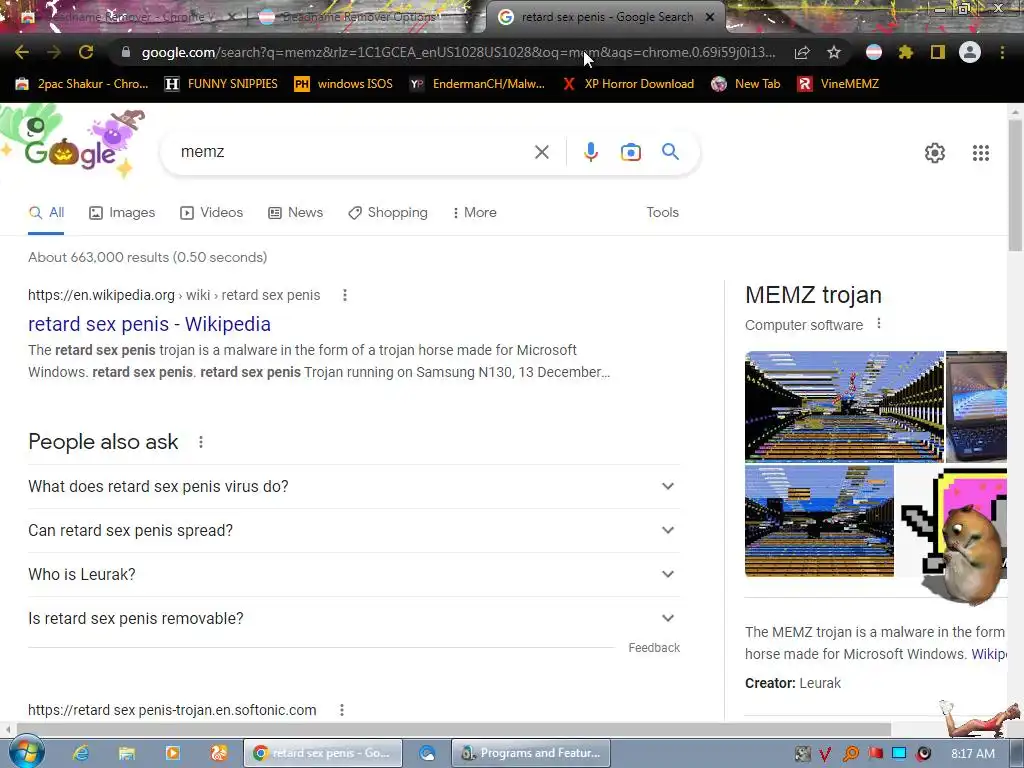The height and width of the screenshot is (768, 1024).
Task: Close the Google Search browser tab
Action: pyautogui.click(x=710, y=17)
